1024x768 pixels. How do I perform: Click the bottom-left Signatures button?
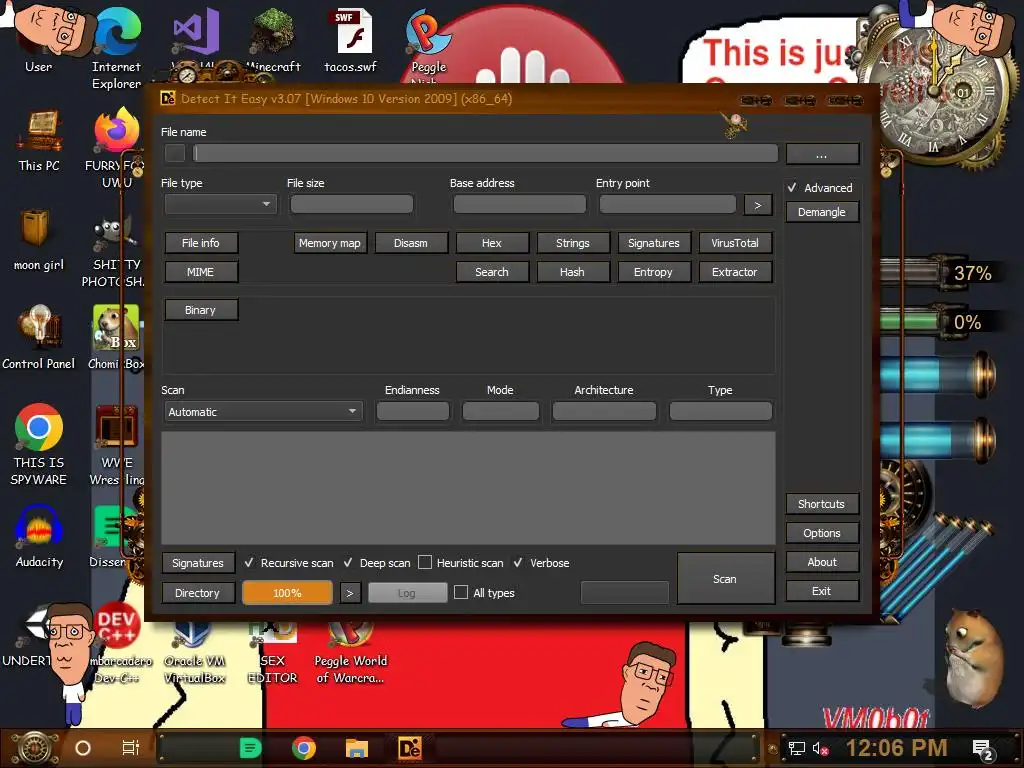point(198,562)
